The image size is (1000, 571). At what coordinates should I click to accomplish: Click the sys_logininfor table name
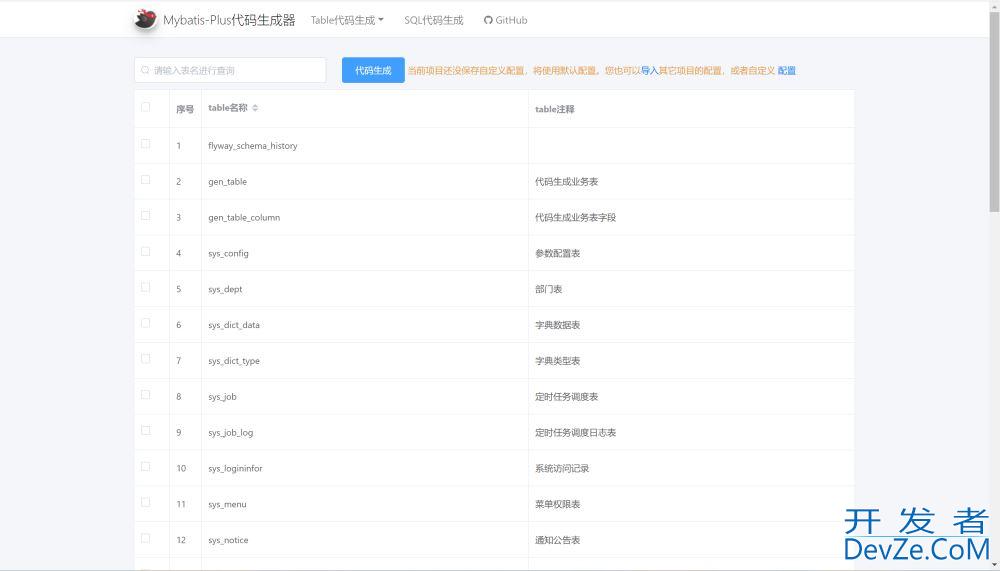[235, 468]
